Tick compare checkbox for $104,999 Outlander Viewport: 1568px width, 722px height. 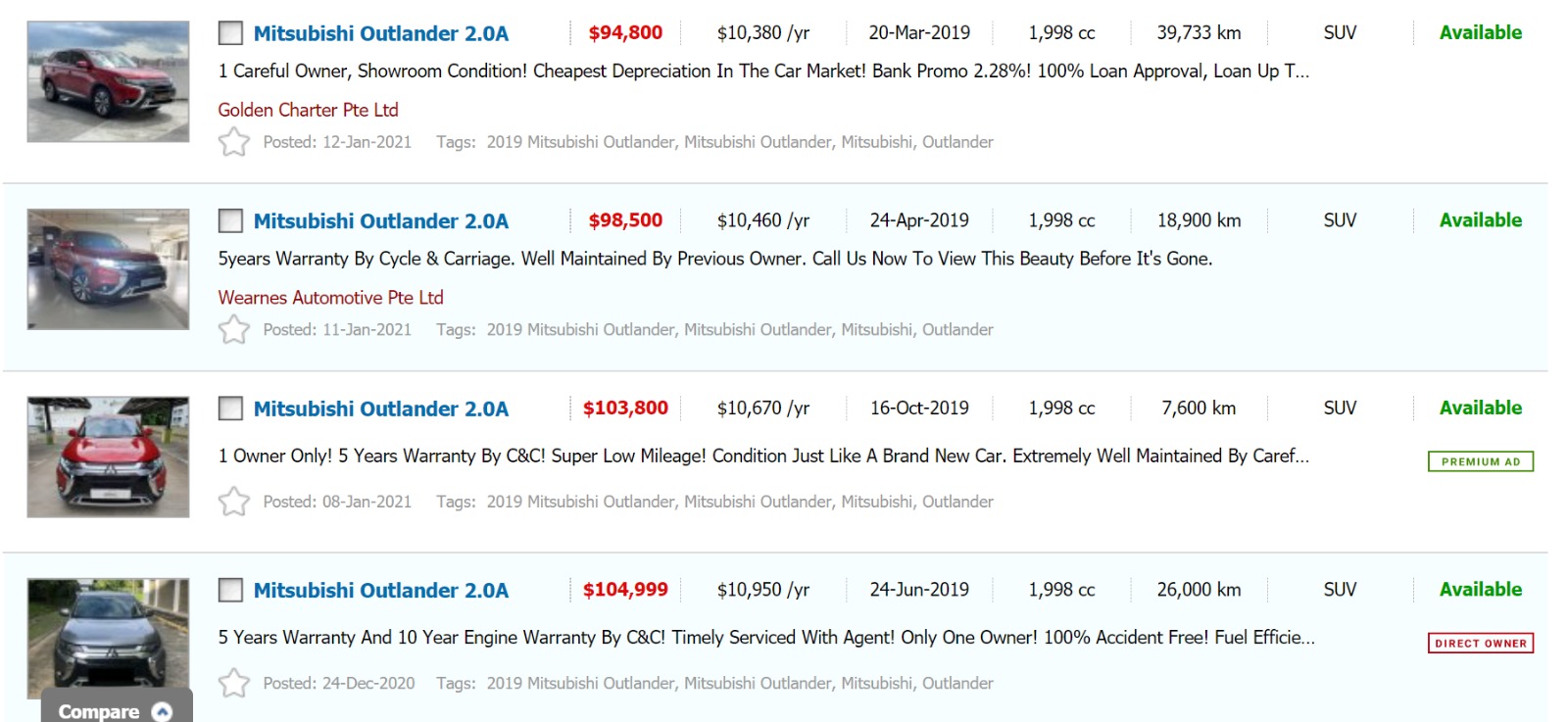pos(230,590)
